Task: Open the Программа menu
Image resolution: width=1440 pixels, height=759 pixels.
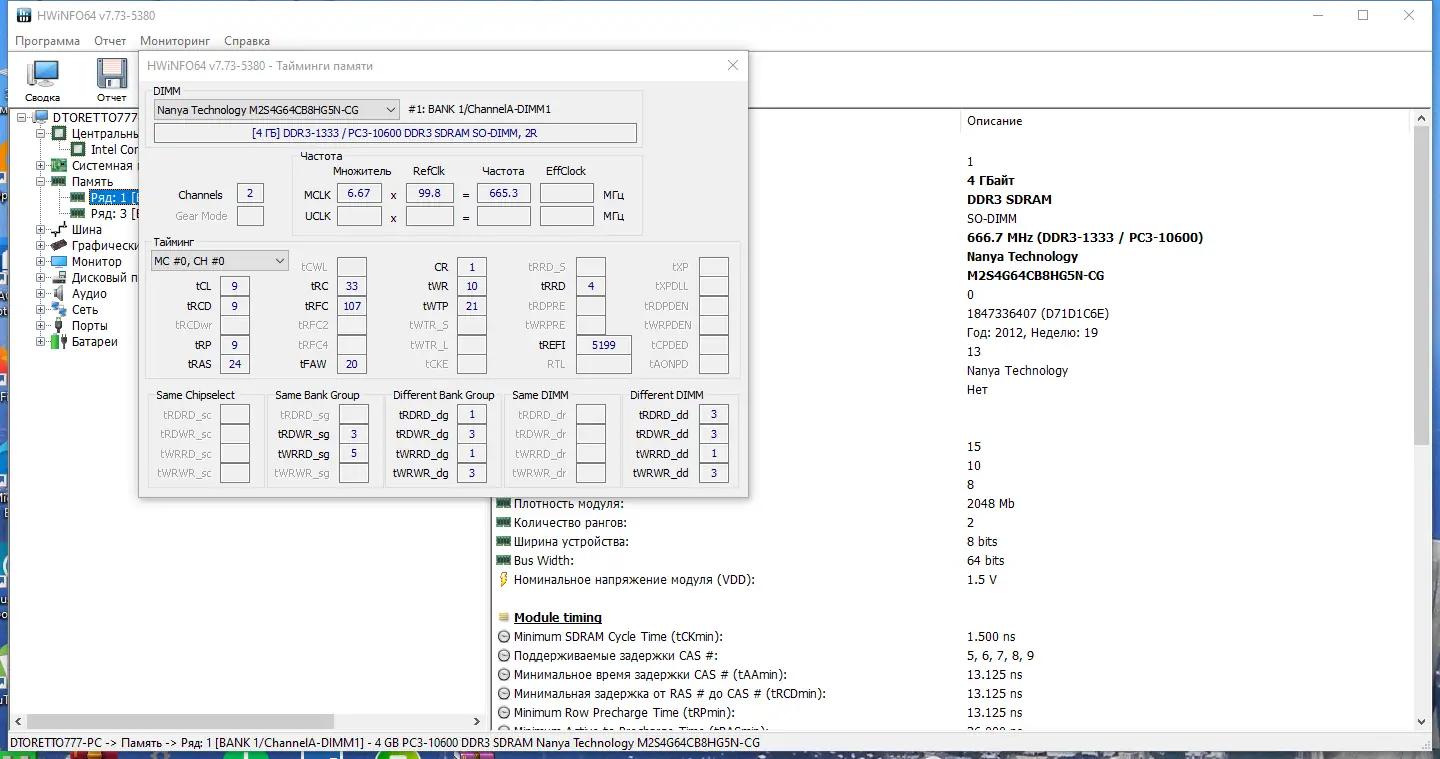Action: click(47, 41)
